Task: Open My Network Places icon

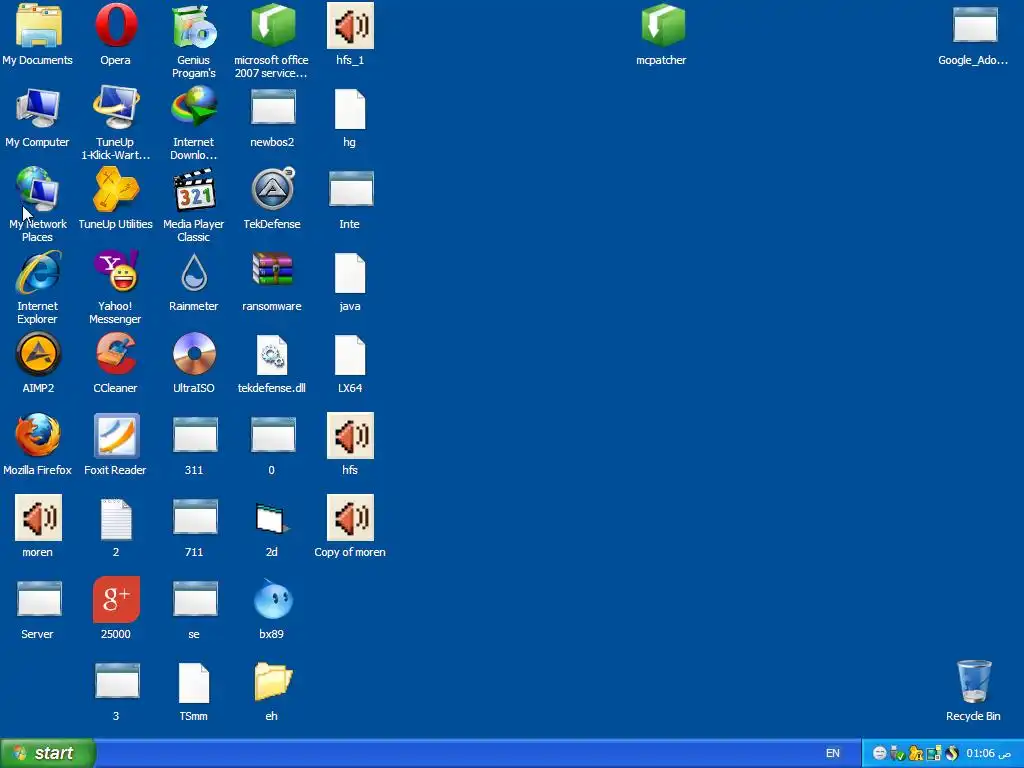Action: pos(38,191)
